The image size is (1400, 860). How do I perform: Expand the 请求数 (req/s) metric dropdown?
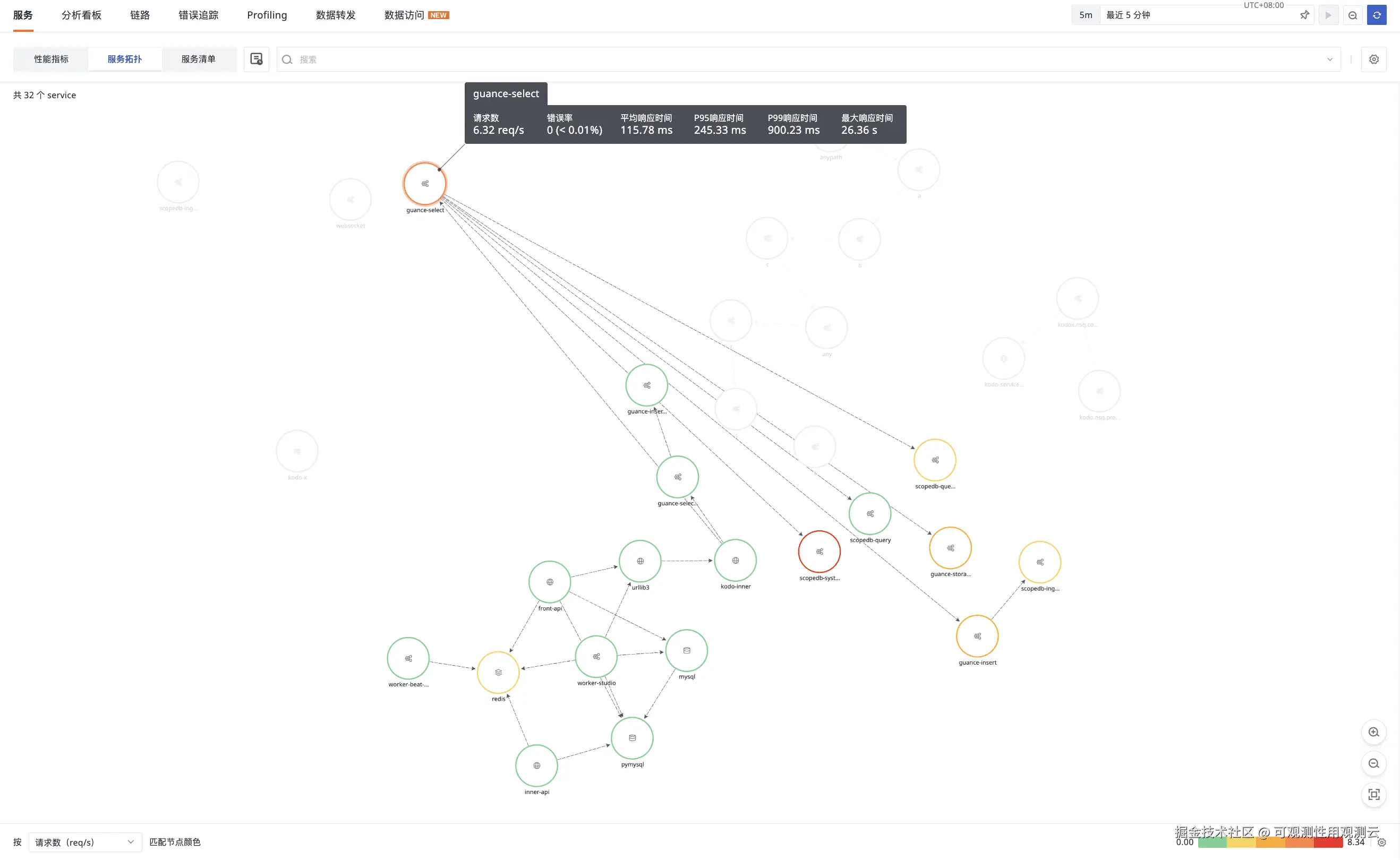click(x=85, y=842)
